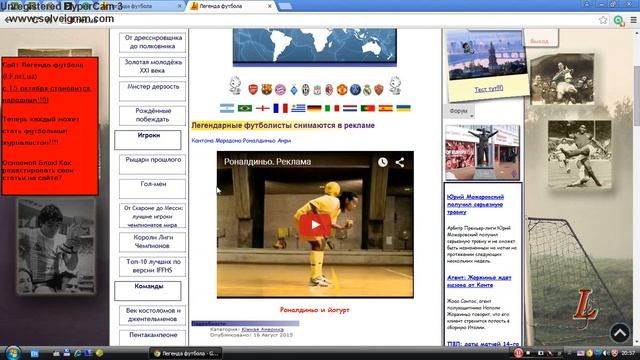The image size is (640, 360).
Task: Select the Uruguay flag
Action: (298, 108)
